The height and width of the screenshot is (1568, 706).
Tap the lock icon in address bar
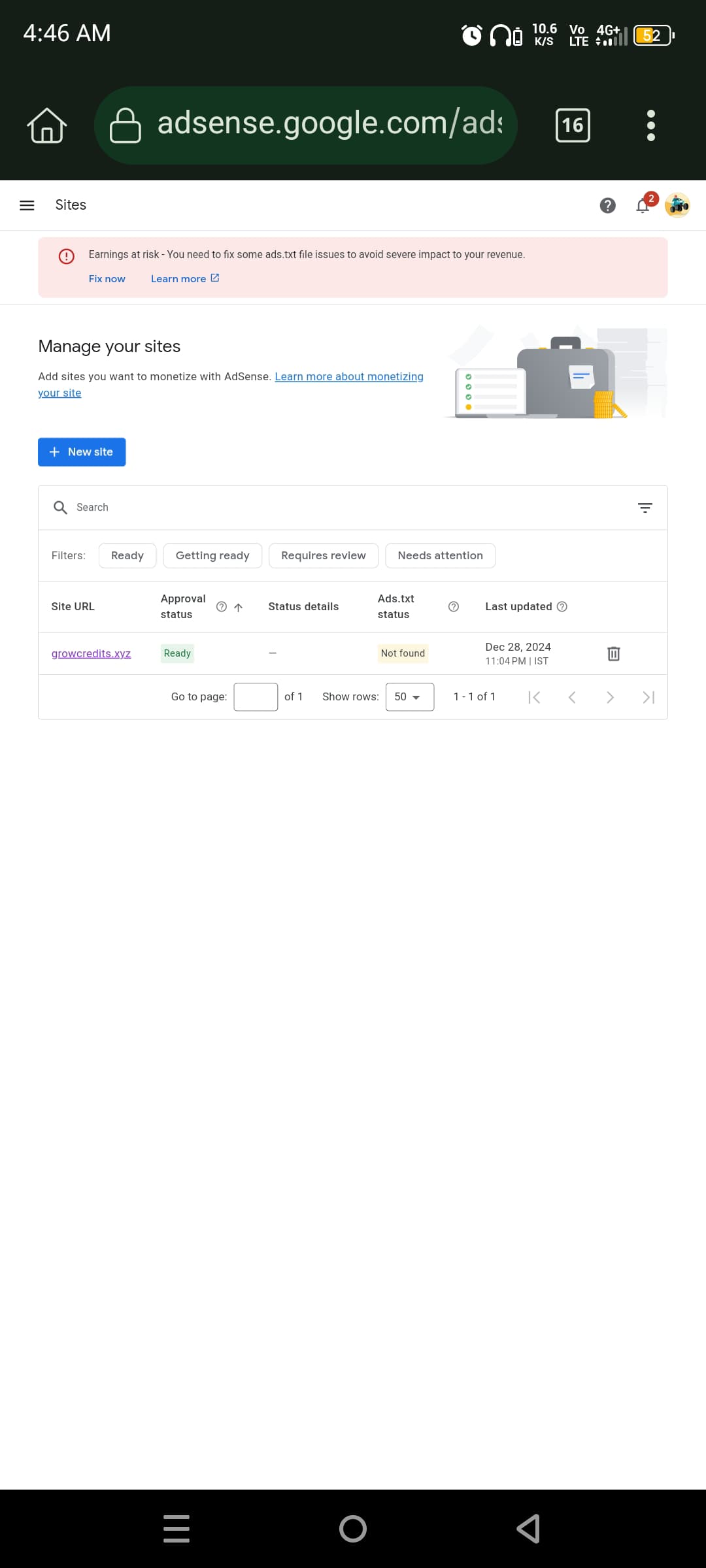click(x=125, y=125)
